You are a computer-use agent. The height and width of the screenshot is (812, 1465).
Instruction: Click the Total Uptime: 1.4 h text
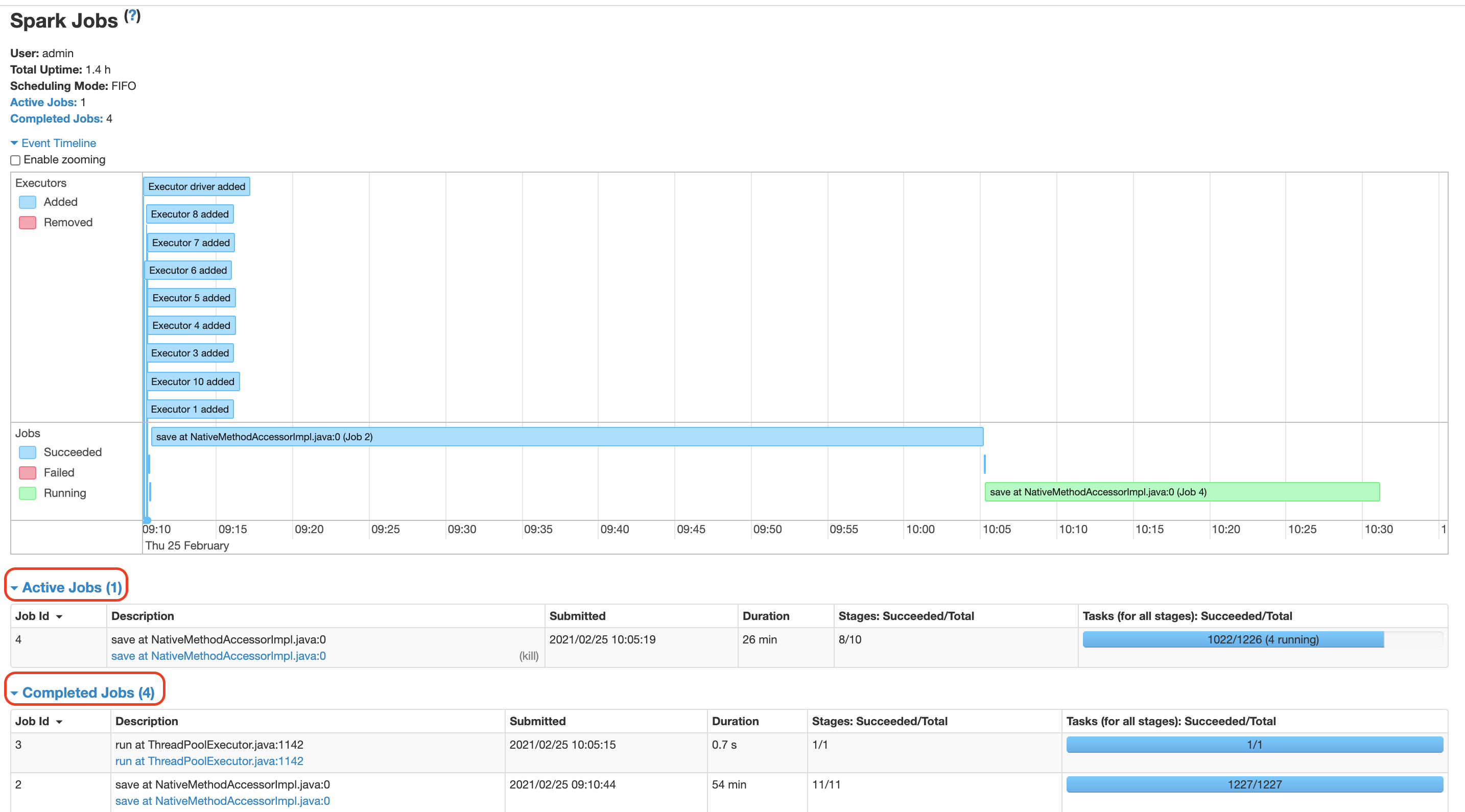[60, 69]
